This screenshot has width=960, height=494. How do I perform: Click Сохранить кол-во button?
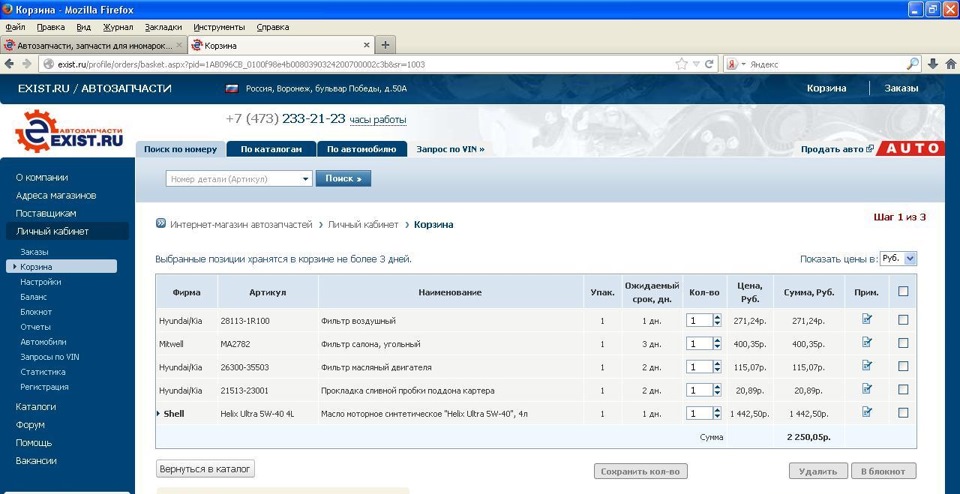(x=640, y=471)
